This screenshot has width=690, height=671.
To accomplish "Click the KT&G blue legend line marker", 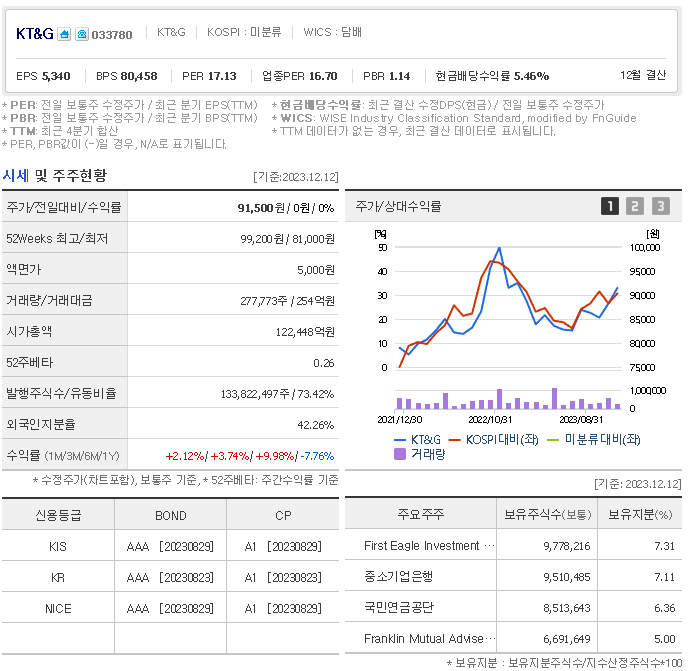I will pyautogui.click(x=400, y=440).
